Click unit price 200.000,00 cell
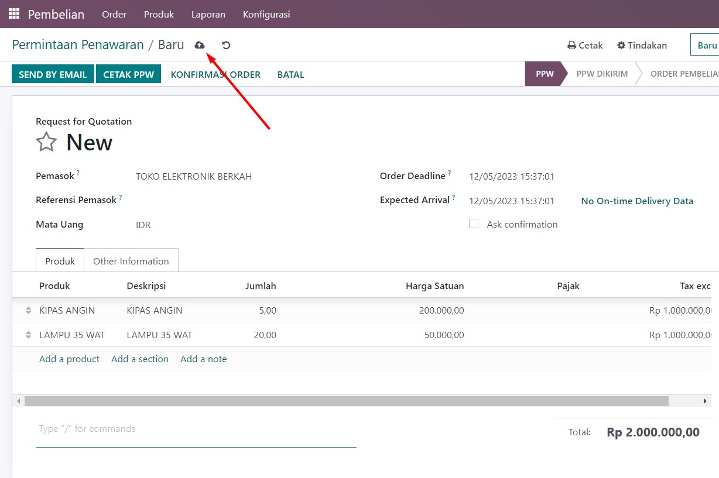719x478 pixels. pyautogui.click(x=442, y=311)
